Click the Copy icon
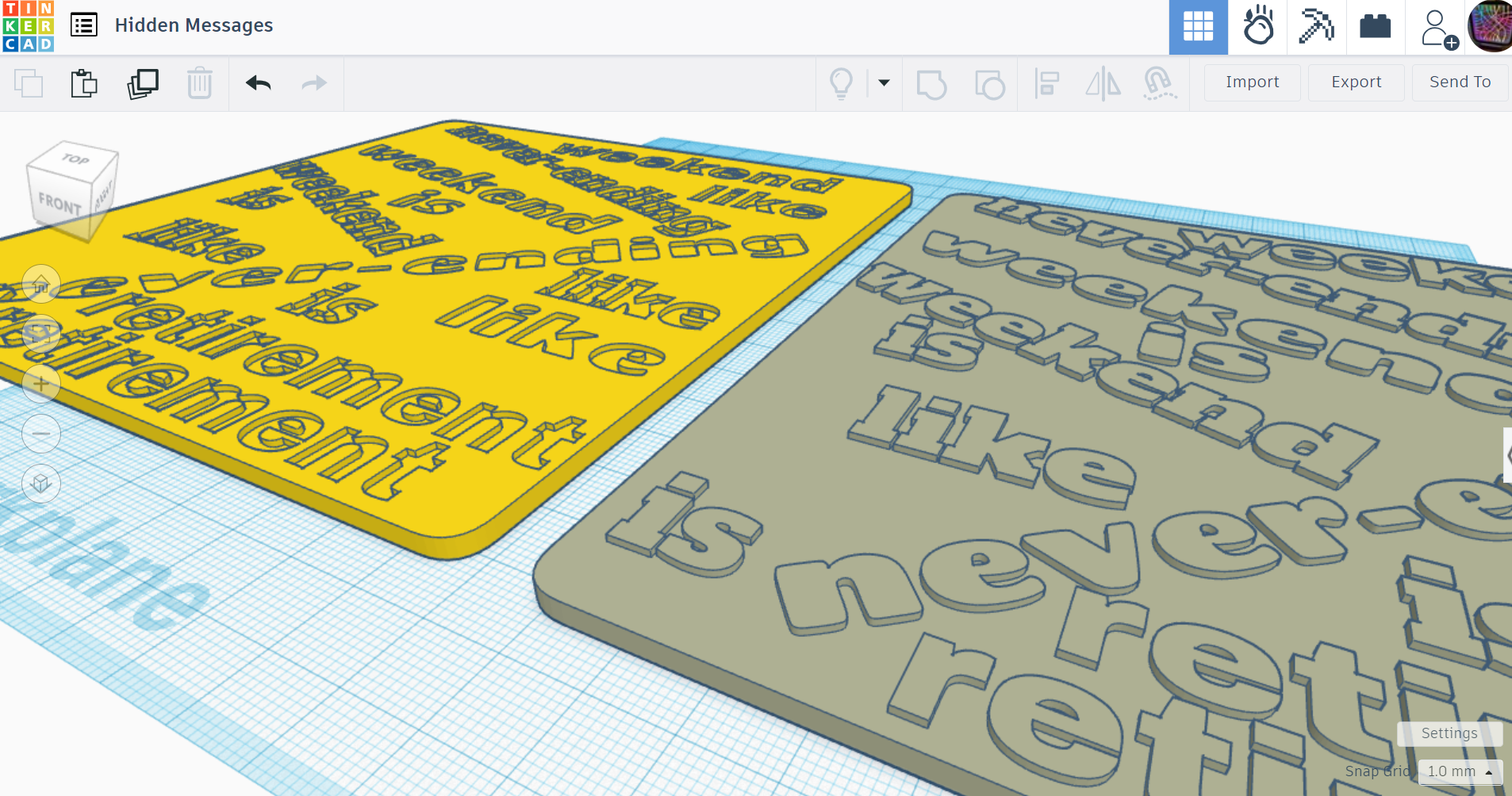Screen dimensions: 1512x796 coord(29,83)
